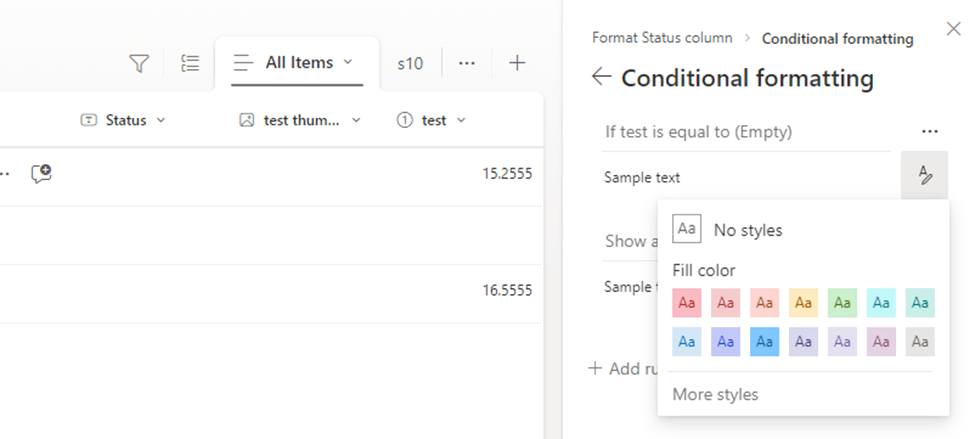Pick the bright blue fill swatch

(x=765, y=341)
